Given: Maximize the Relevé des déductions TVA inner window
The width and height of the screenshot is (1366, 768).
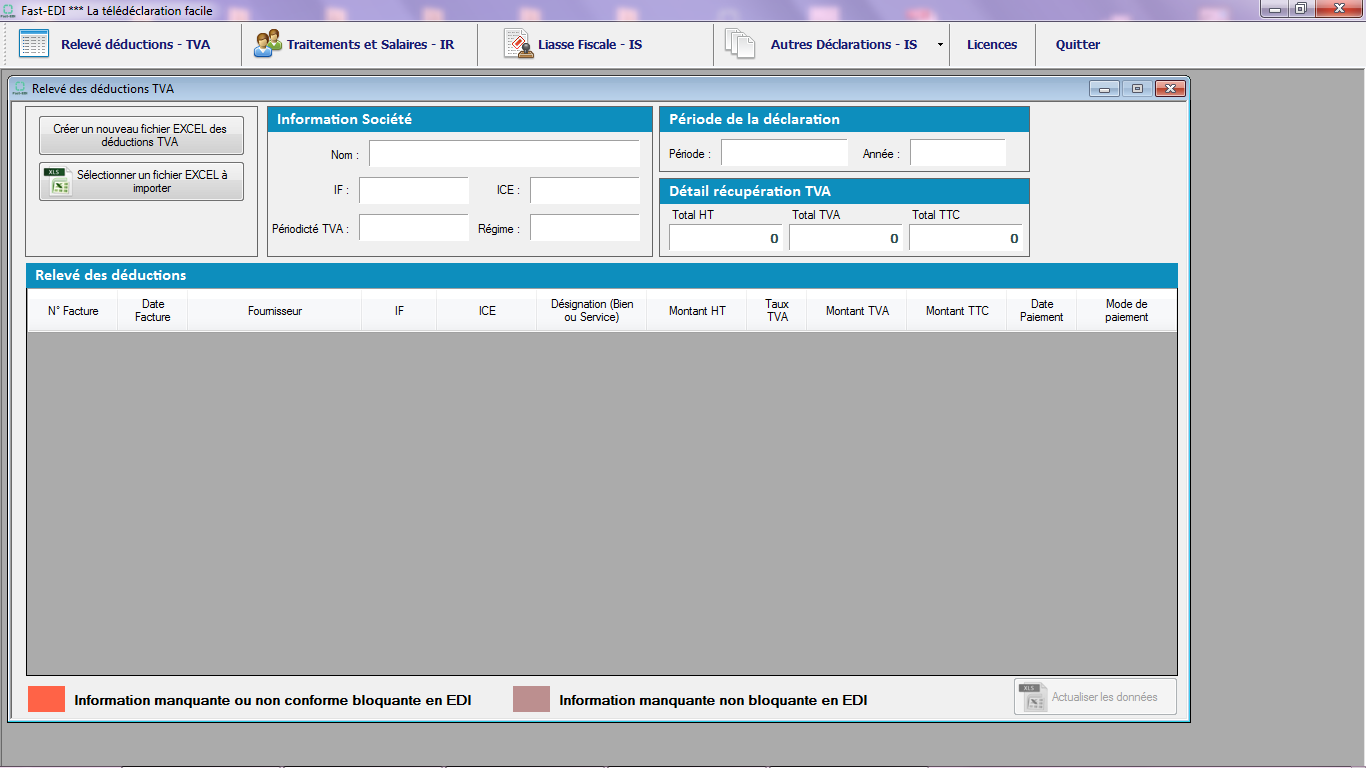Looking at the screenshot, I should pos(1137,89).
